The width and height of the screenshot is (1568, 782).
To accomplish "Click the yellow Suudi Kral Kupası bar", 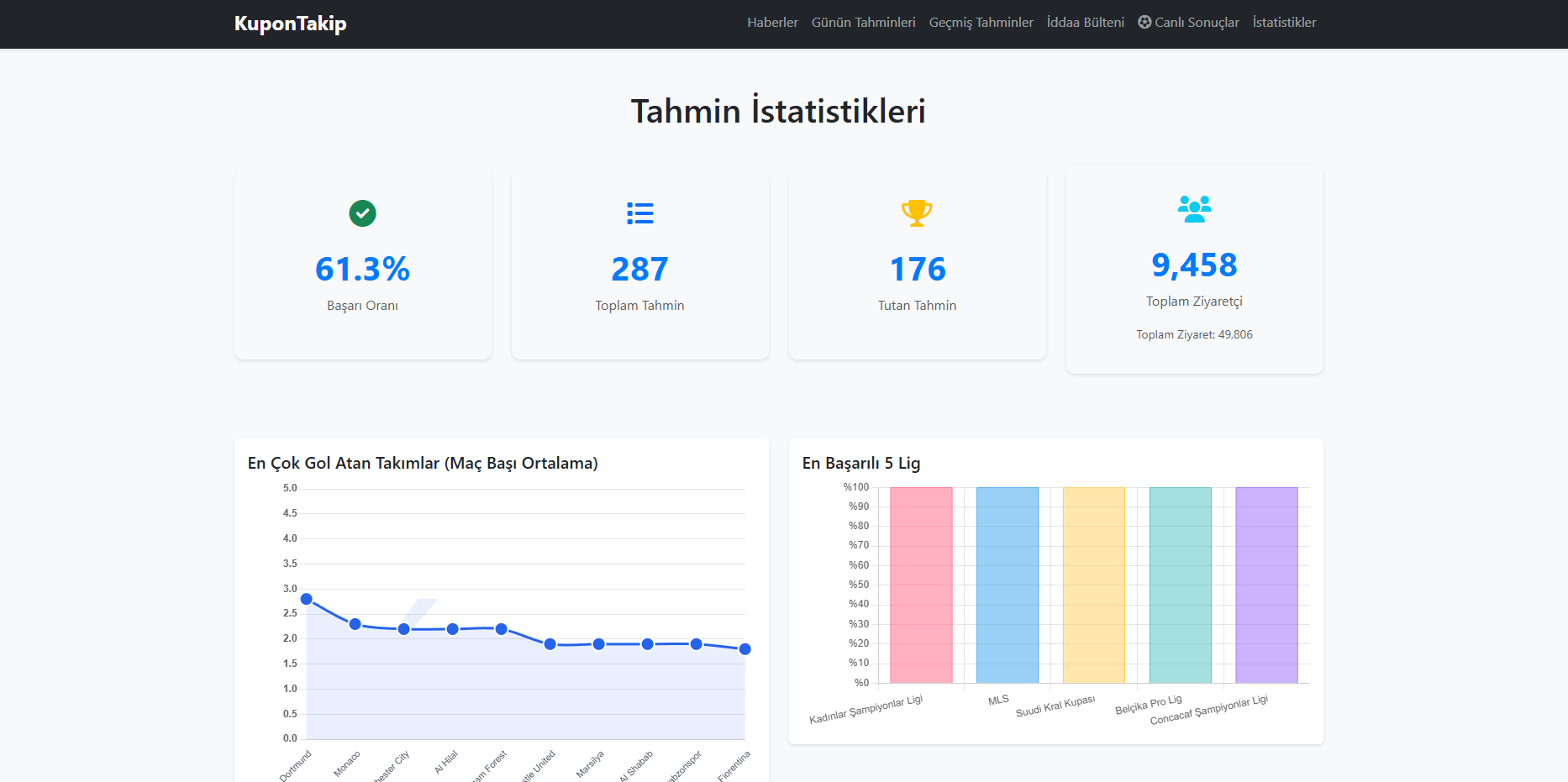I will coord(1093,585).
